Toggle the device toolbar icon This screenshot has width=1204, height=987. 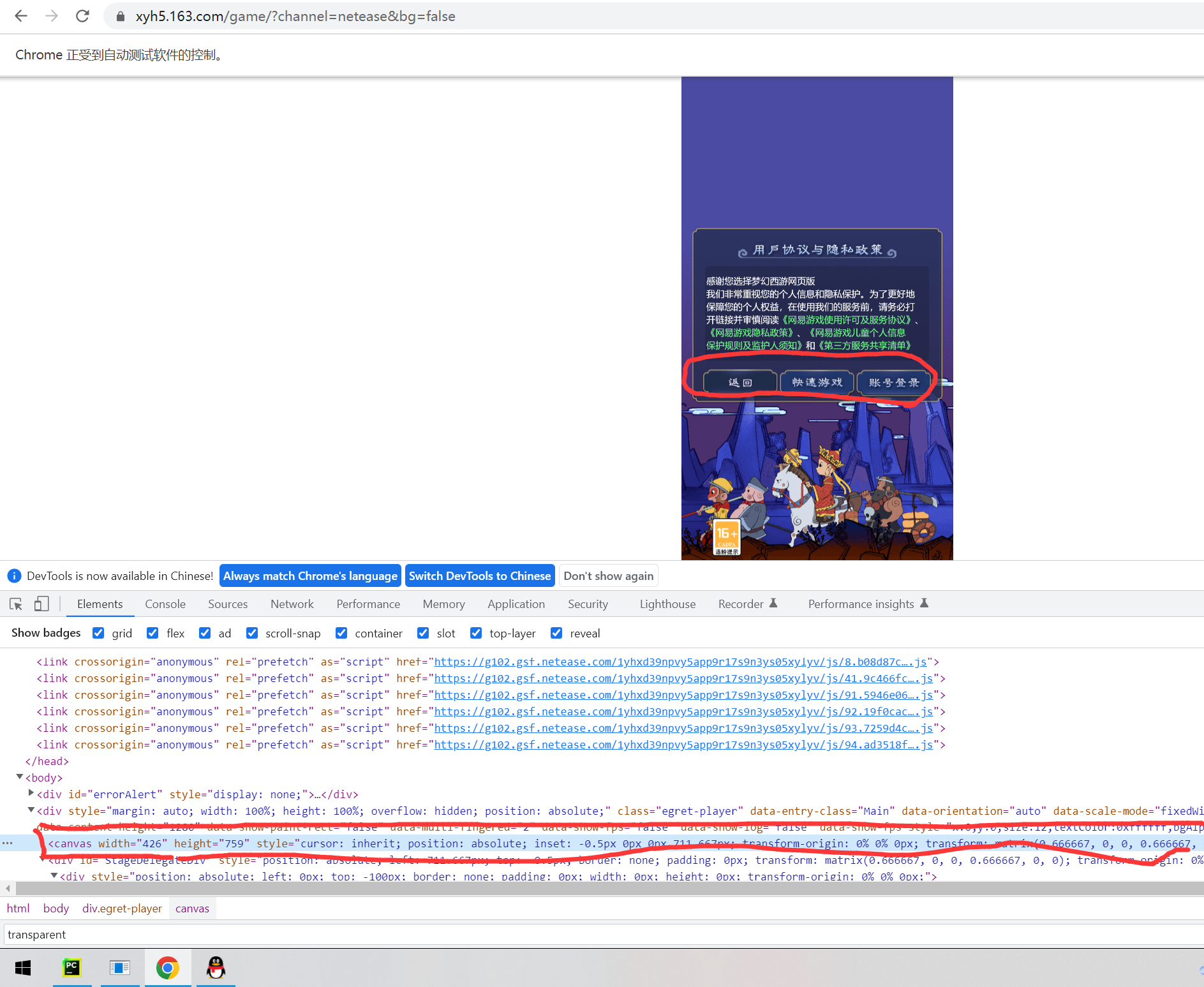[x=41, y=604]
